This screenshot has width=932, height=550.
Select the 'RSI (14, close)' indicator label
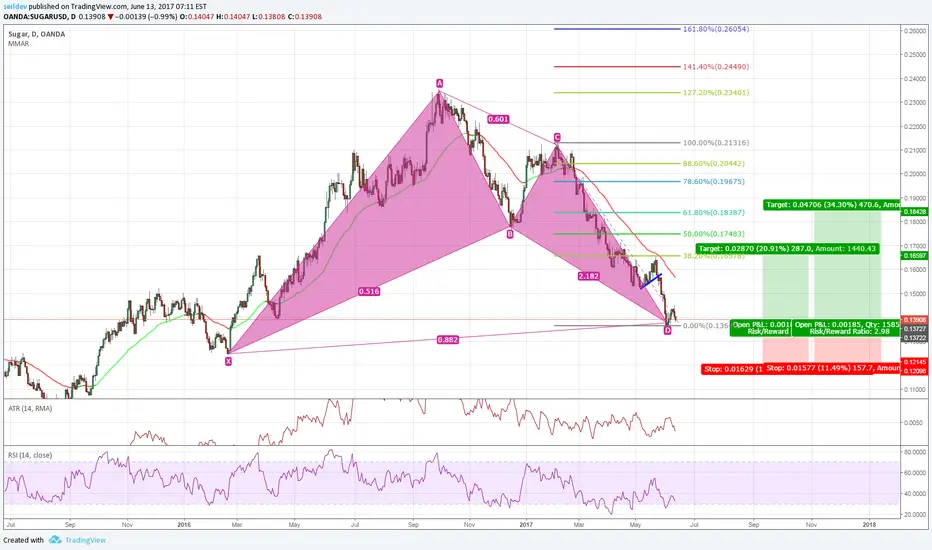tap(30, 455)
